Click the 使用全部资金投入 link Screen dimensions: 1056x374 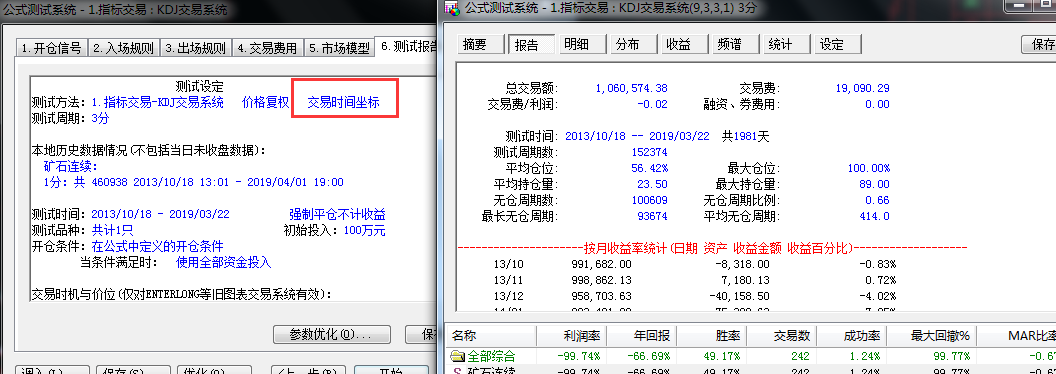click(x=224, y=262)
